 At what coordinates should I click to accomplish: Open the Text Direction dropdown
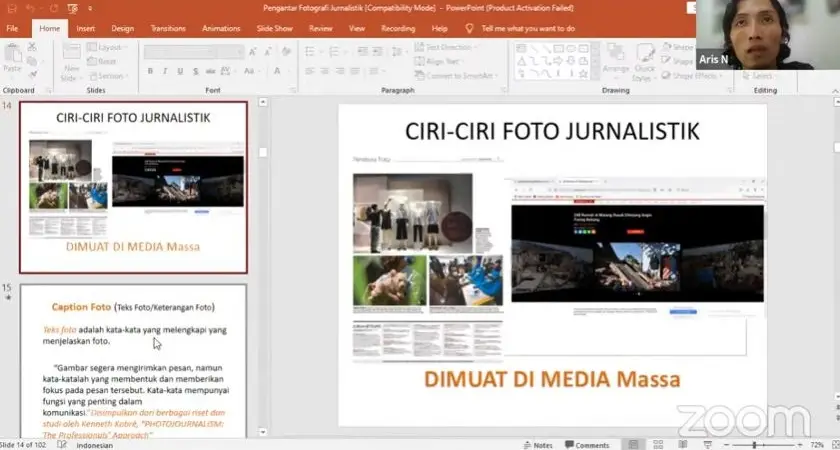tap(447, 47)
